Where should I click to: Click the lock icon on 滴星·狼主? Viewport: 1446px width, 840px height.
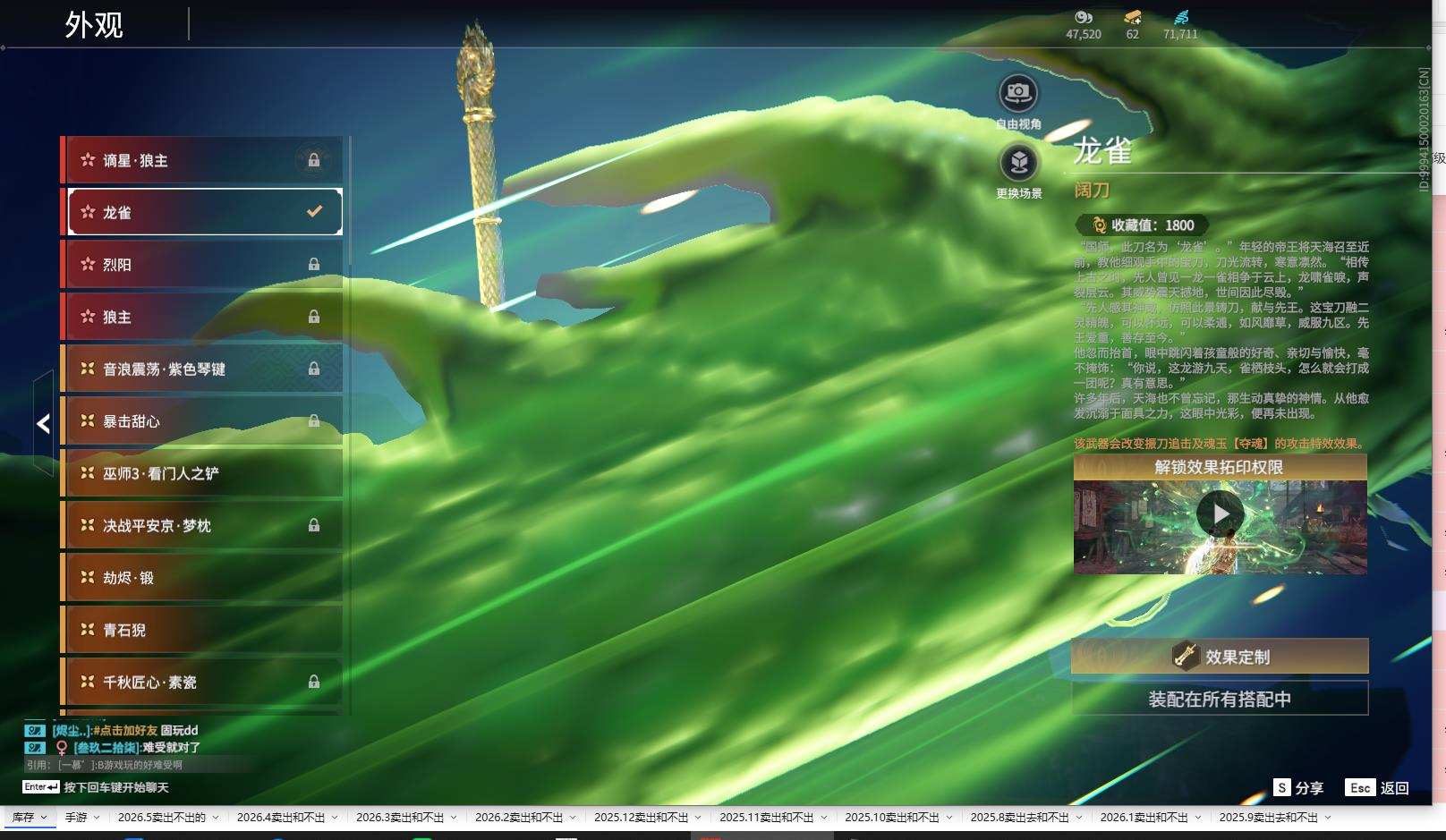click(314, 160)
